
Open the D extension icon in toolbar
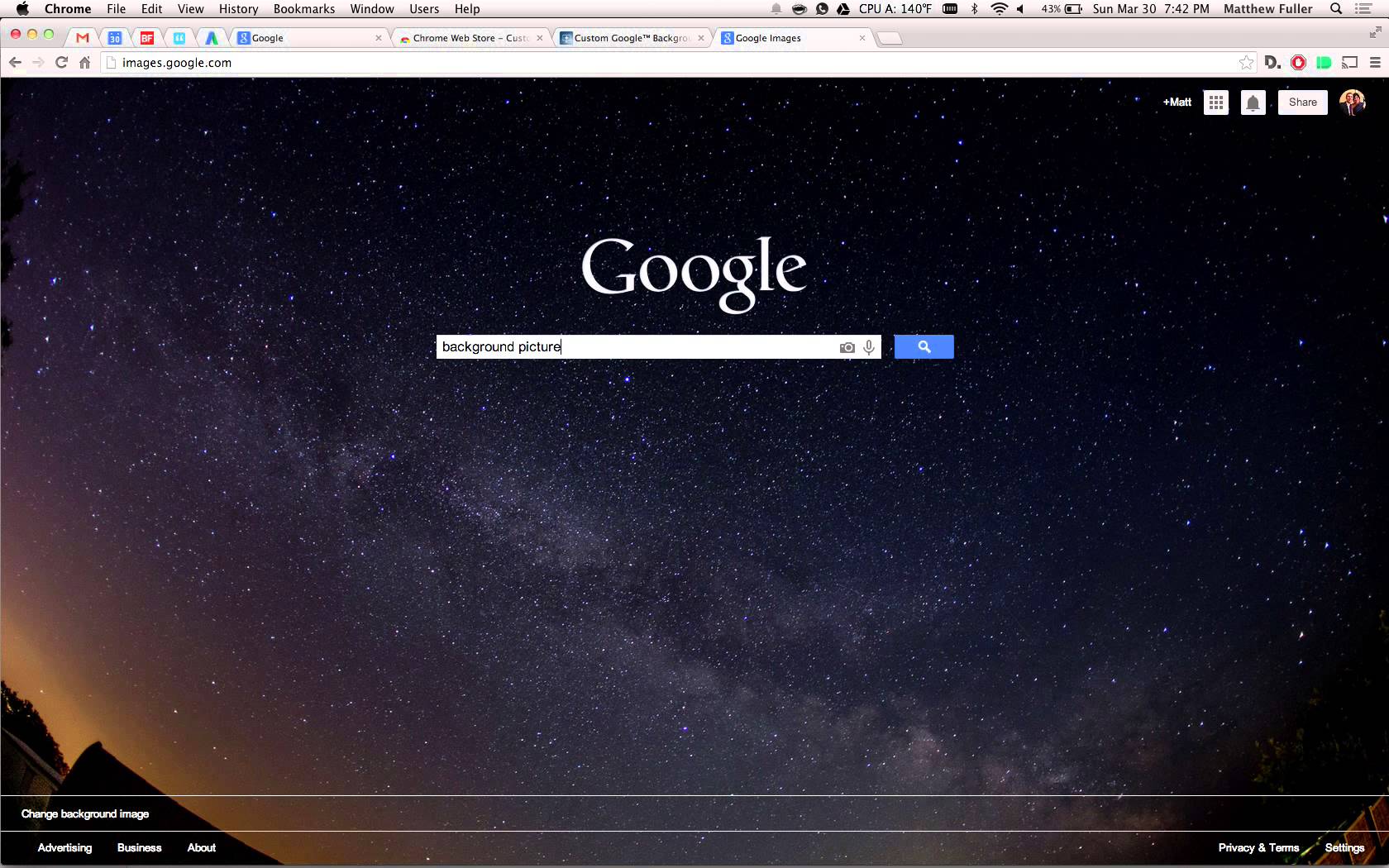point(1272,63)
